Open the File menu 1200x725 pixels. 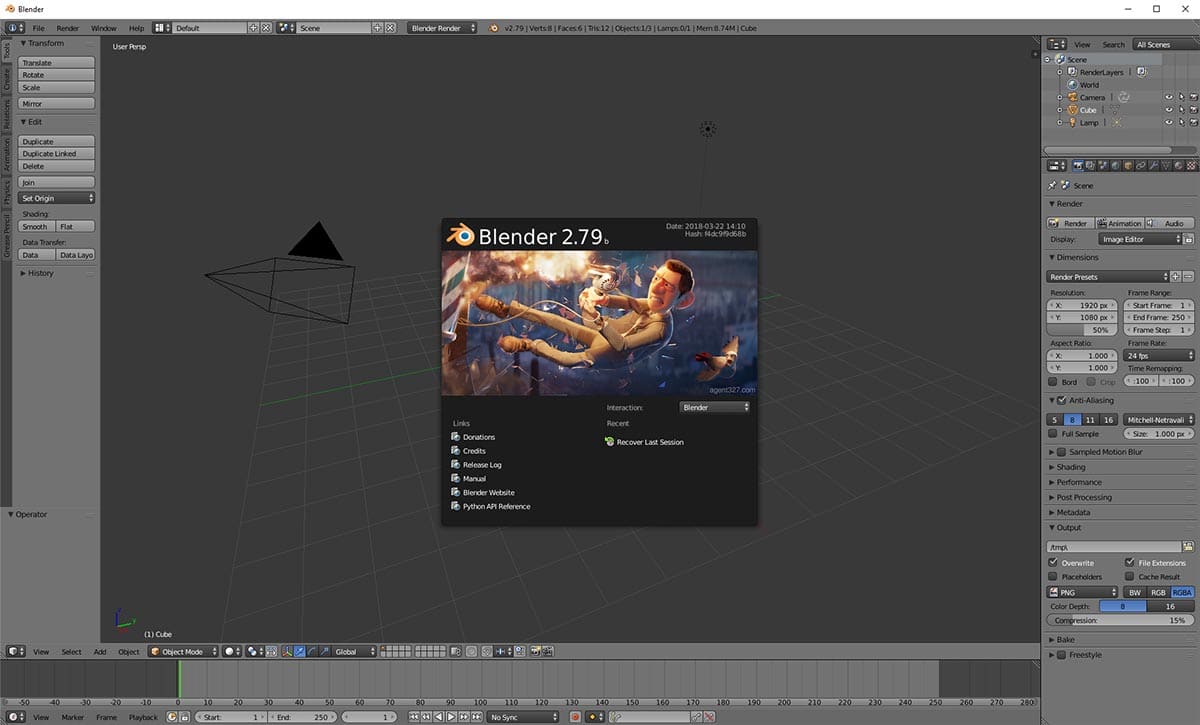click(38, 28)
